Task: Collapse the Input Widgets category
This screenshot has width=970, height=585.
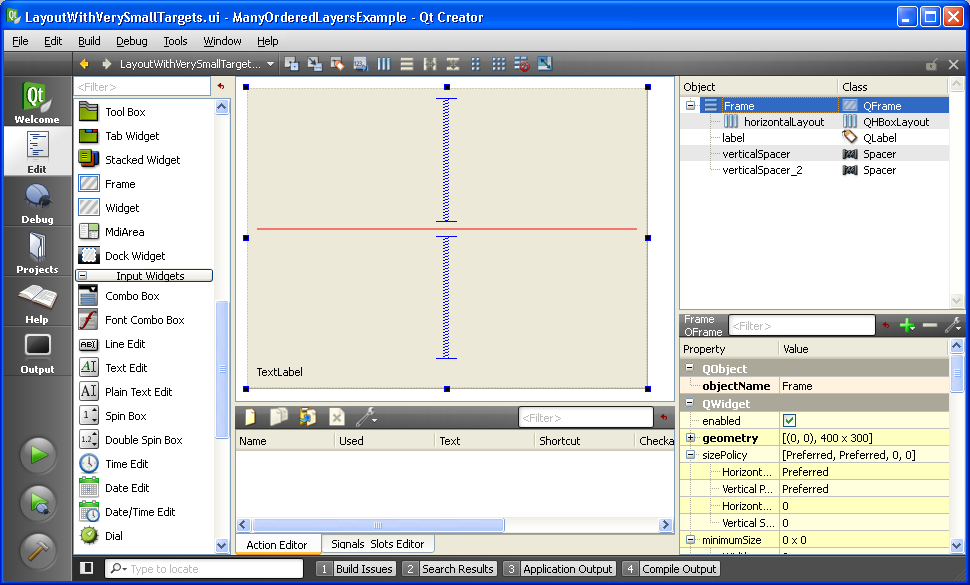Action: coord(83,276)
